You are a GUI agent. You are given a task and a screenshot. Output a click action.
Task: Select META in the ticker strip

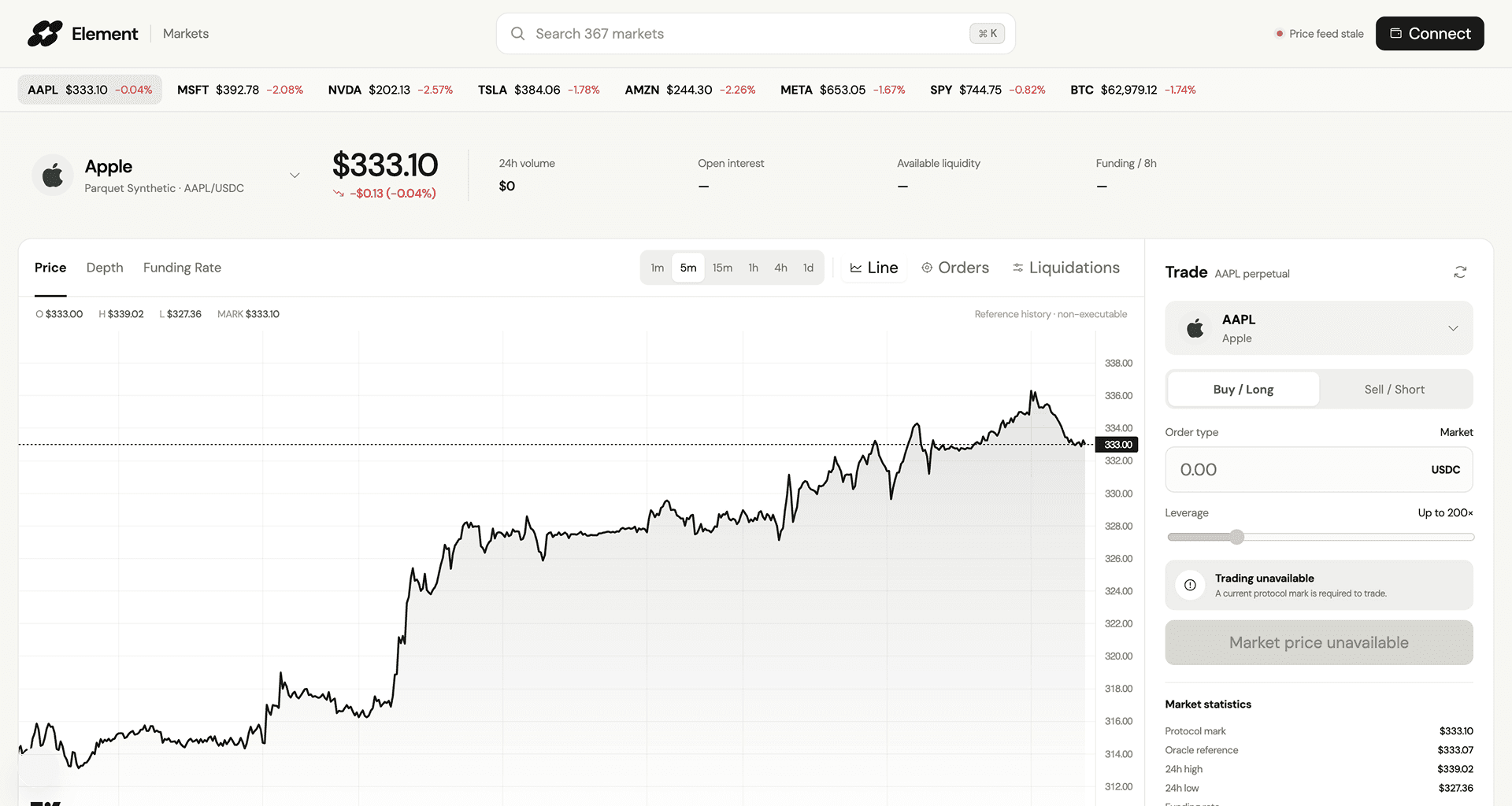843,90
